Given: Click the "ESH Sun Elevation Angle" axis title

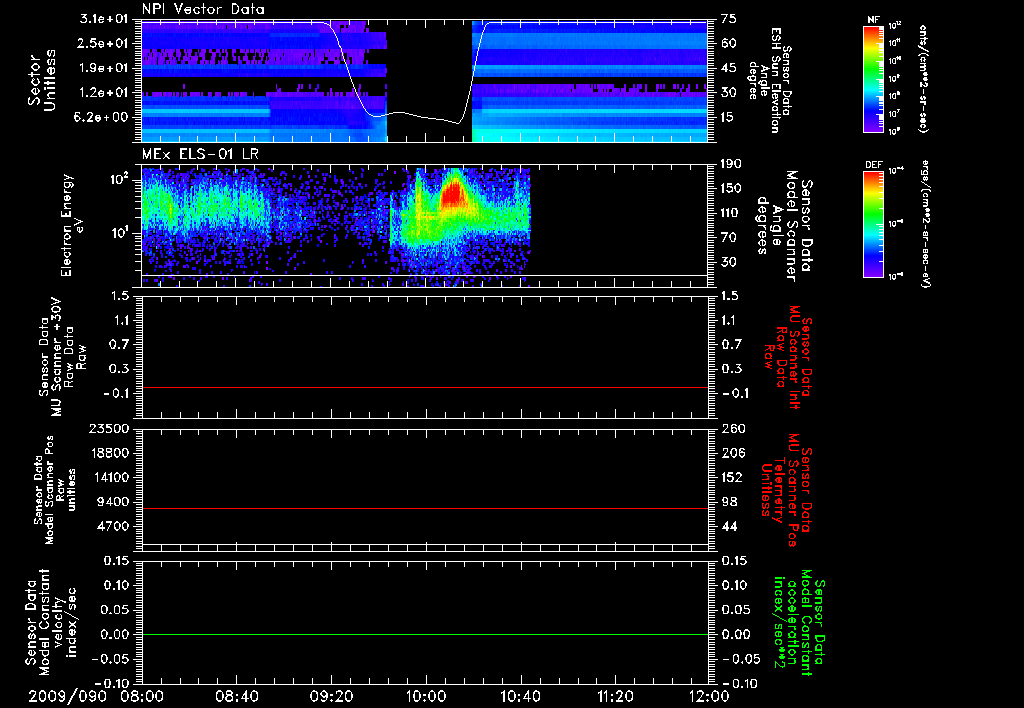Looking at the screenshot, I should [x=770, y=80].
